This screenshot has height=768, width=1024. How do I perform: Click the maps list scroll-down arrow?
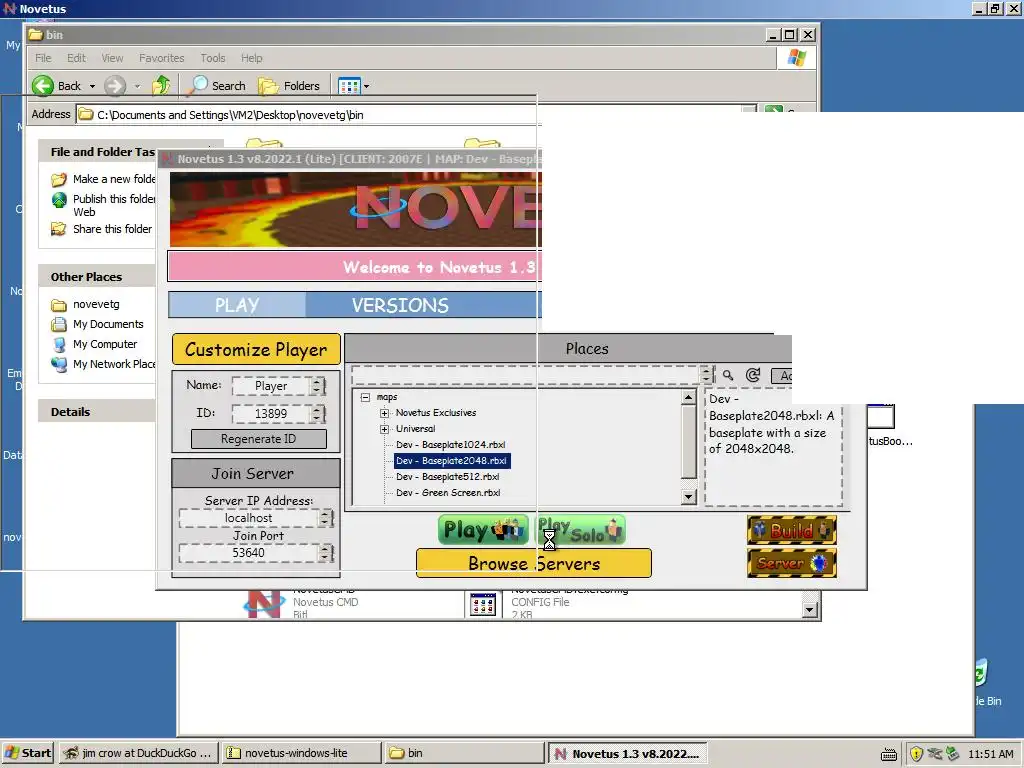pyautogui.click(x=688, y=497)
